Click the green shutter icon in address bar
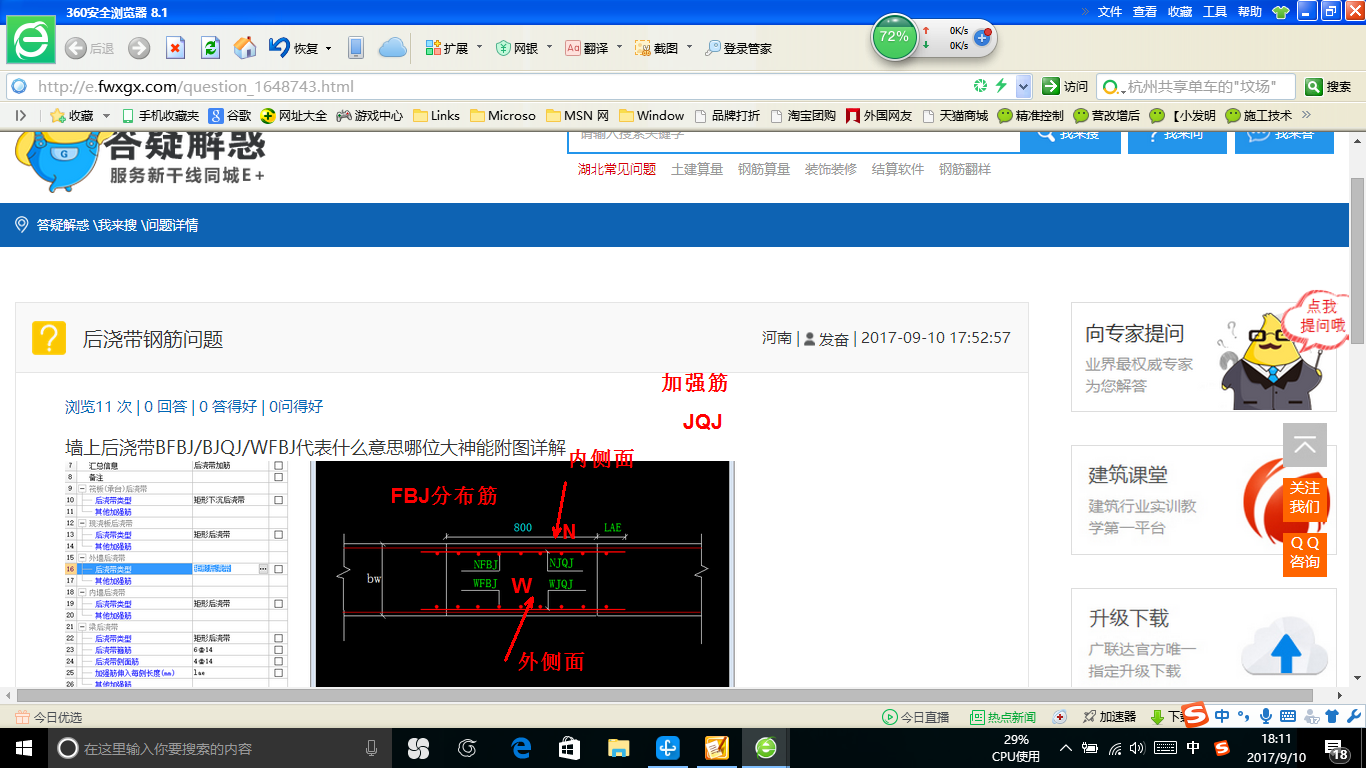 coord(981,86)
